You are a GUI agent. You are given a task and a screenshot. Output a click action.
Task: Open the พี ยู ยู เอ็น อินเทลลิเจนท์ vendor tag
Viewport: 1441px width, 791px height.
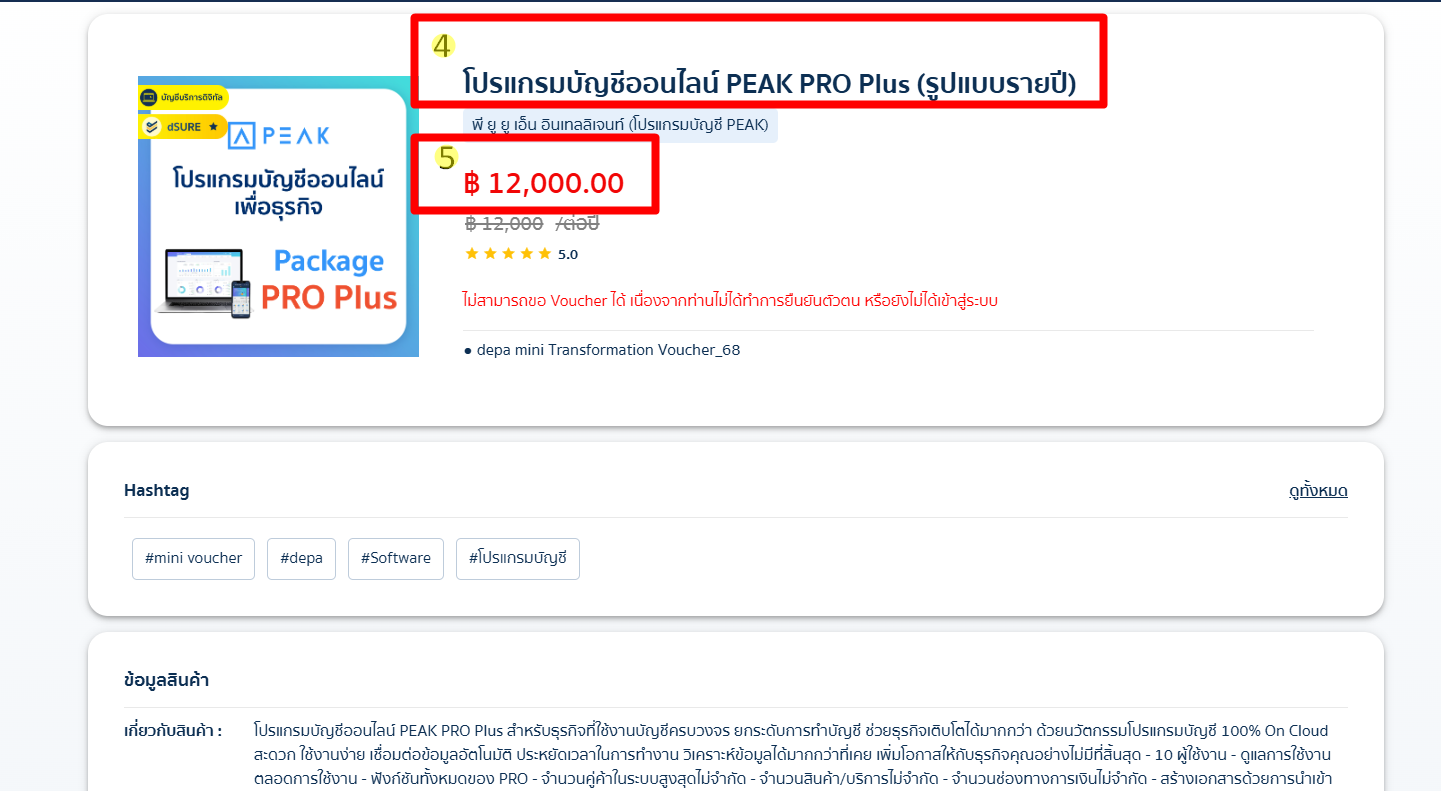click(x=620, y=125)
